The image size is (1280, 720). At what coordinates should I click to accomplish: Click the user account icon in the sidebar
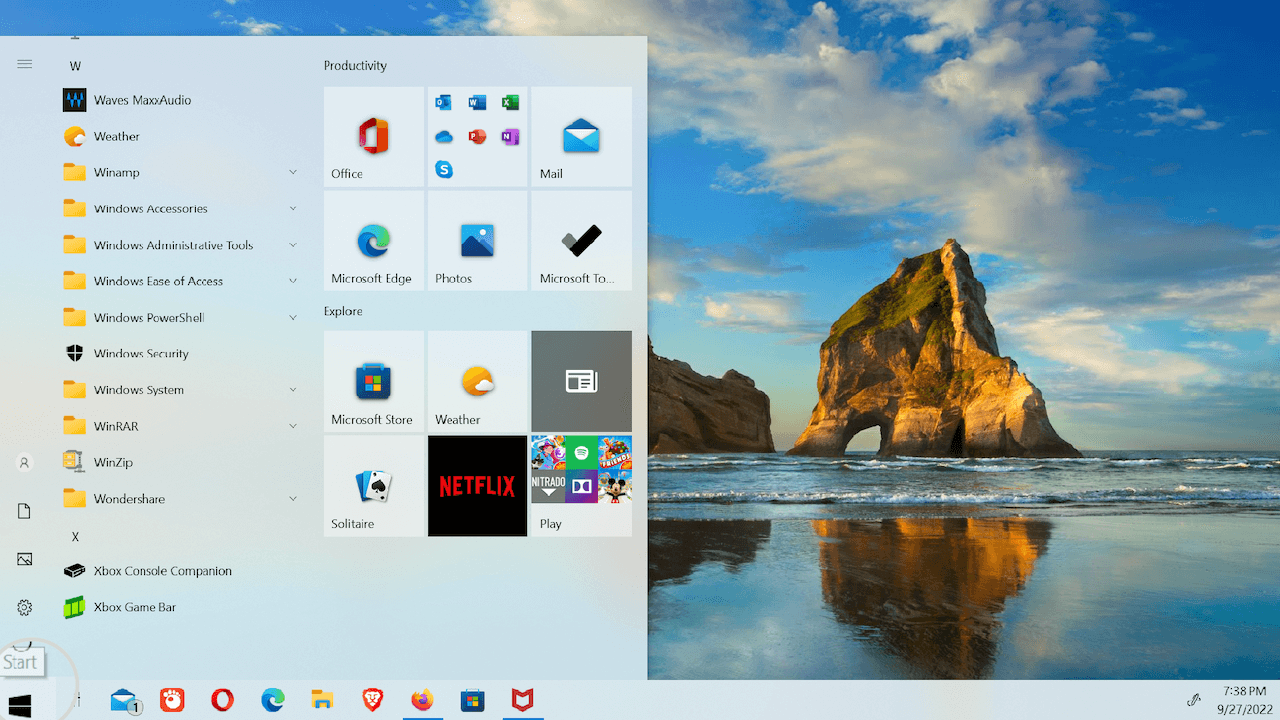pyautogui.click(x=24, y=462)
